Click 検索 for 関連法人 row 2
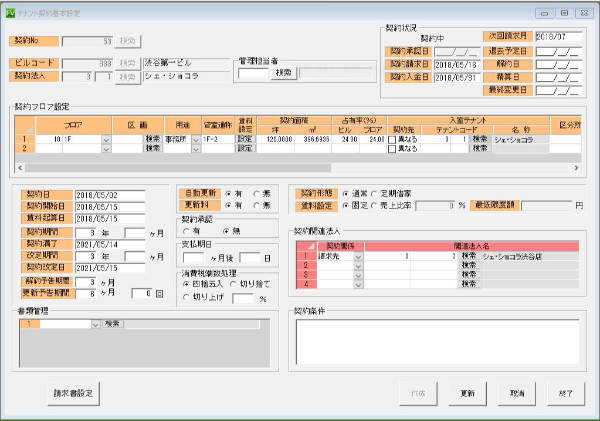The width and height of the screenshot is (600, 421). click(469, 265)
